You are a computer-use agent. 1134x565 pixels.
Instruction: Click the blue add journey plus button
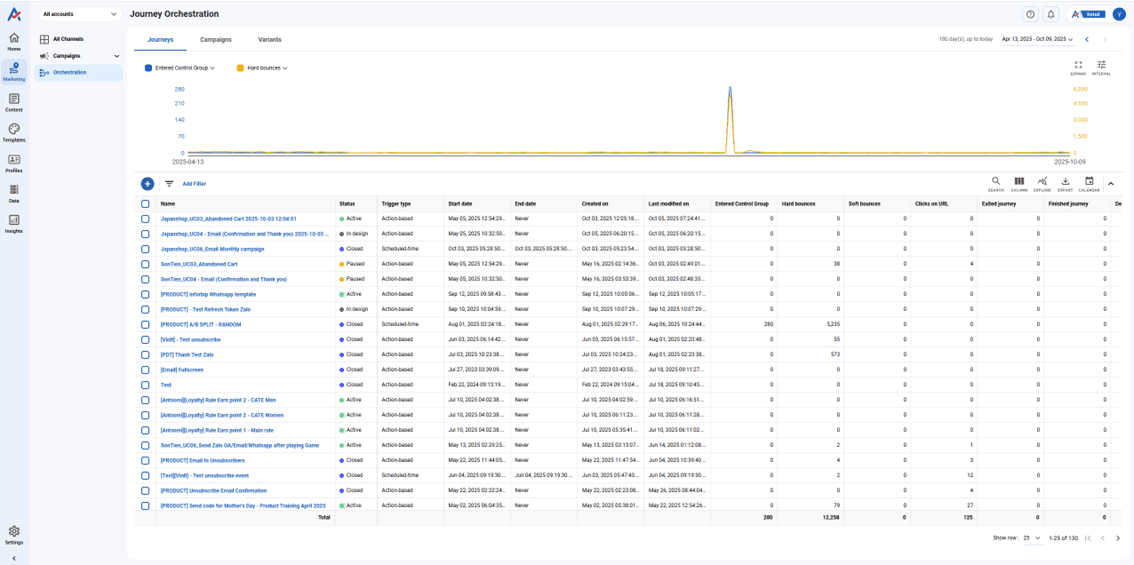[x=147, y=184]
